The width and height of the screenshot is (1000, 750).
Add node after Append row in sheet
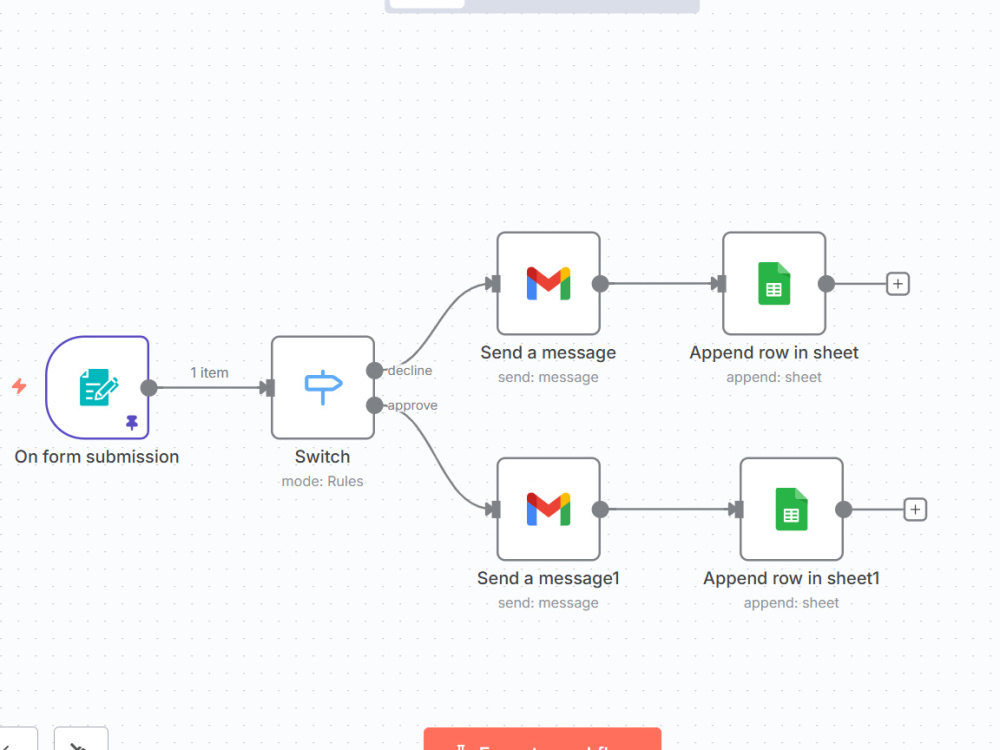(x=898, y=284)
